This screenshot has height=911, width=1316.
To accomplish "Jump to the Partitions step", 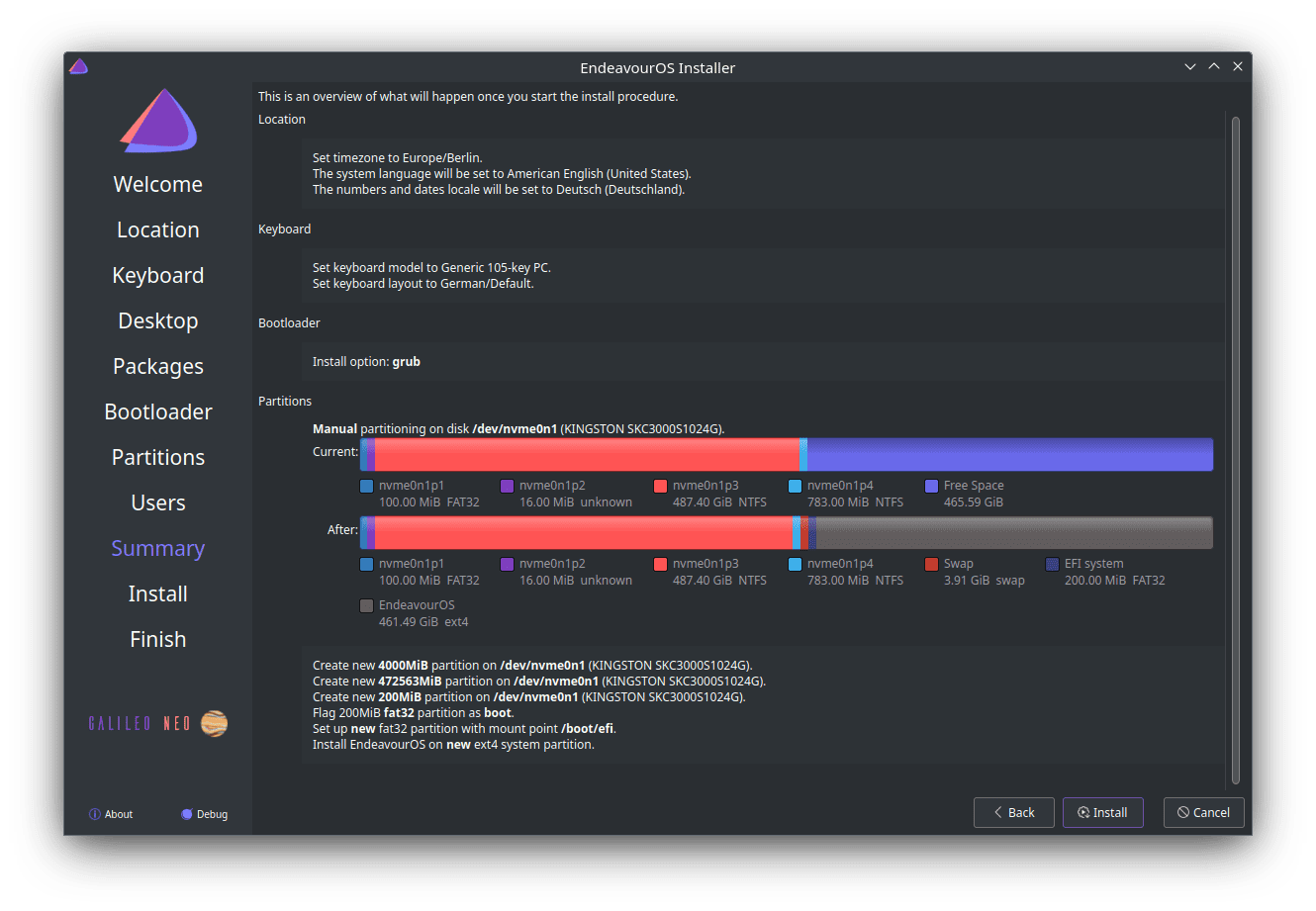I will tap(158, 458).
